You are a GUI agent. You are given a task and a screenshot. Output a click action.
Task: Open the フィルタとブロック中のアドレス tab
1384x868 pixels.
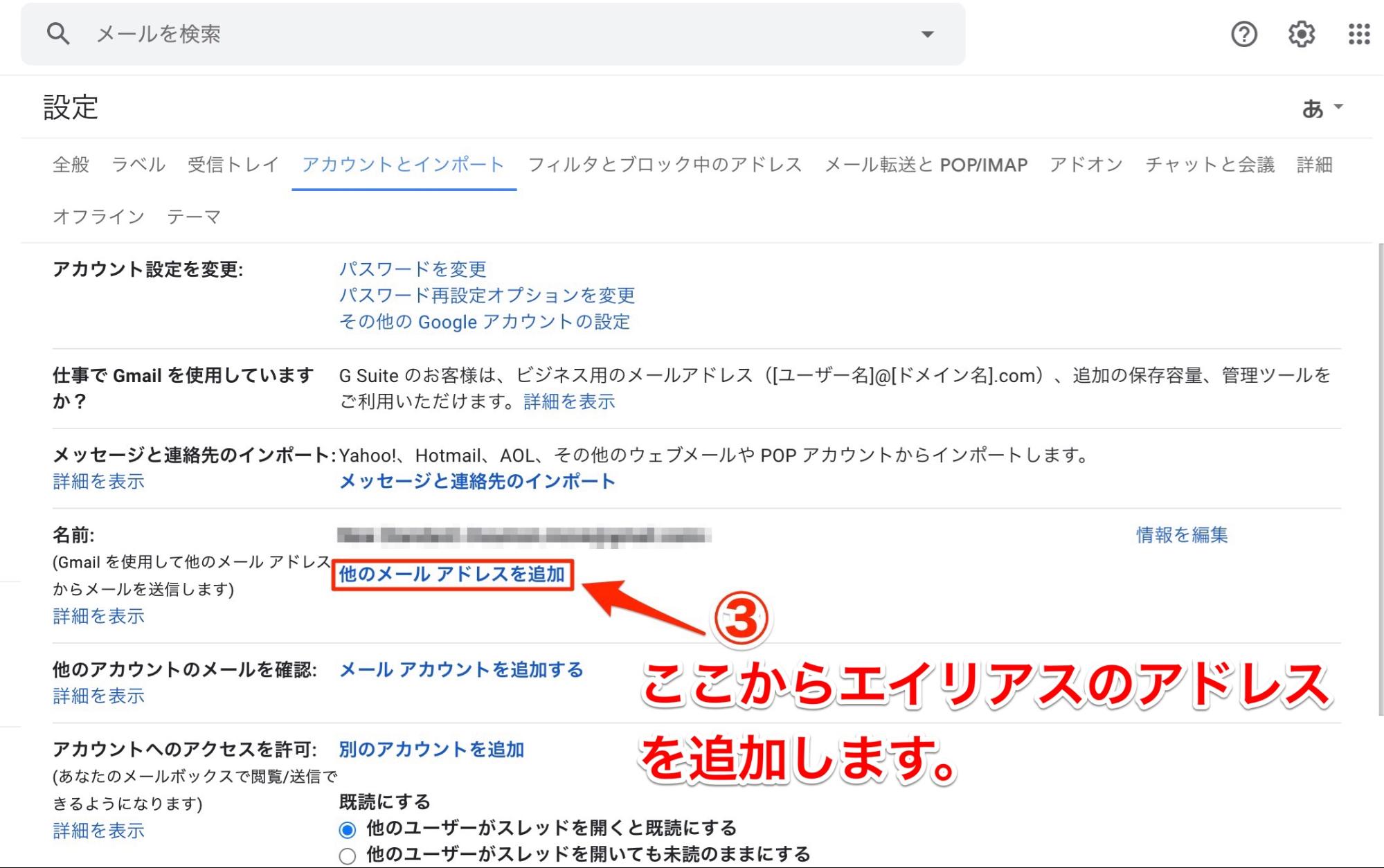[x=665, y=165]
